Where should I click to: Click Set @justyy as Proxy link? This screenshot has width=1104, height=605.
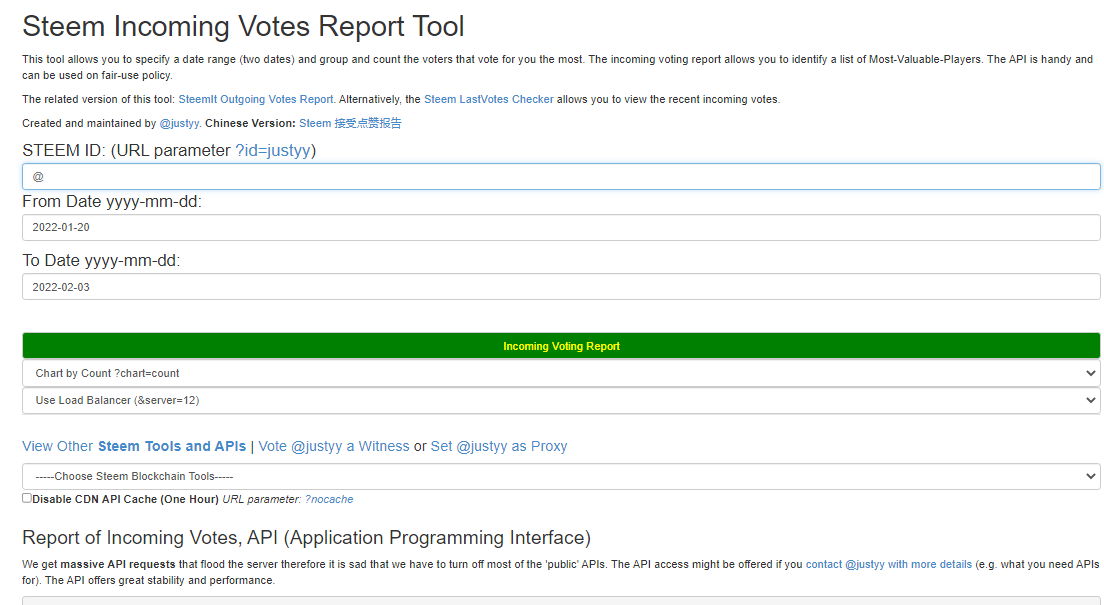498,447
